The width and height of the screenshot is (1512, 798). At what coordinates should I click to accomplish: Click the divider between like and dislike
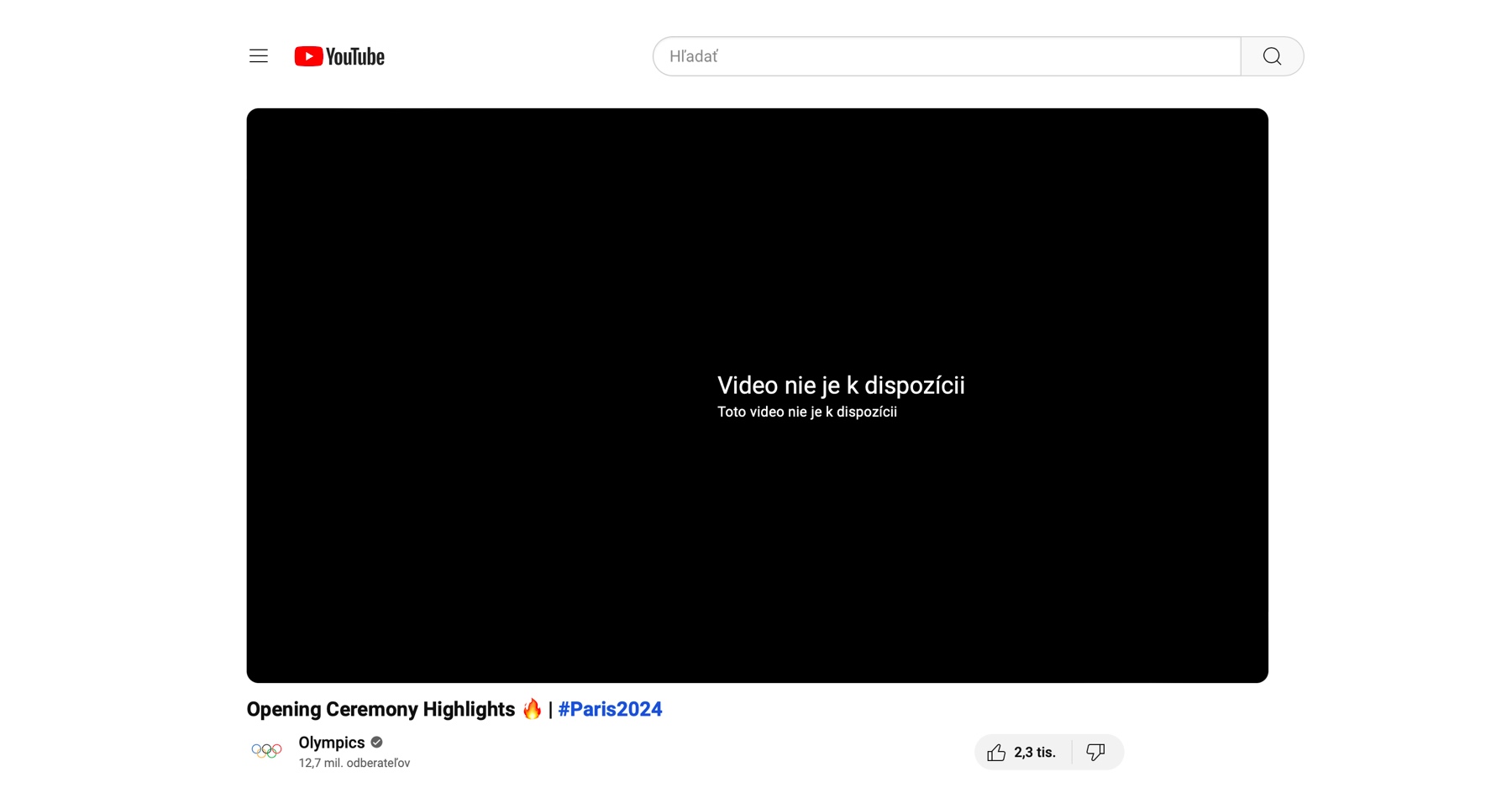tap(1072, 753)
